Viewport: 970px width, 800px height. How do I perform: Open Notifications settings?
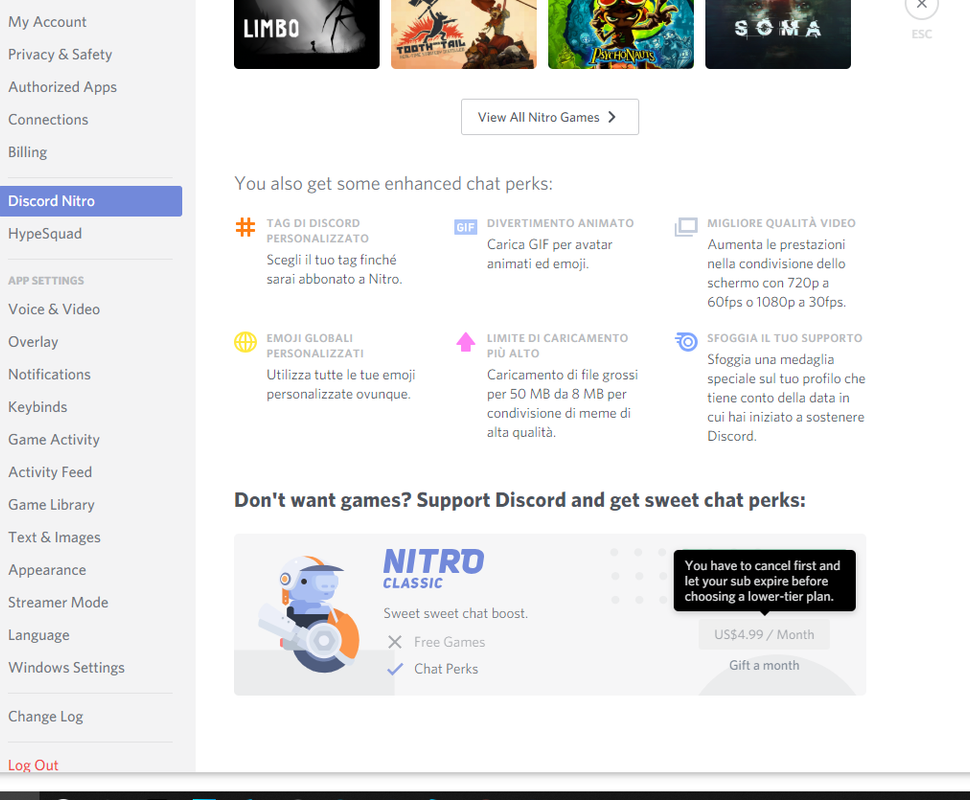tap(49, 374)
